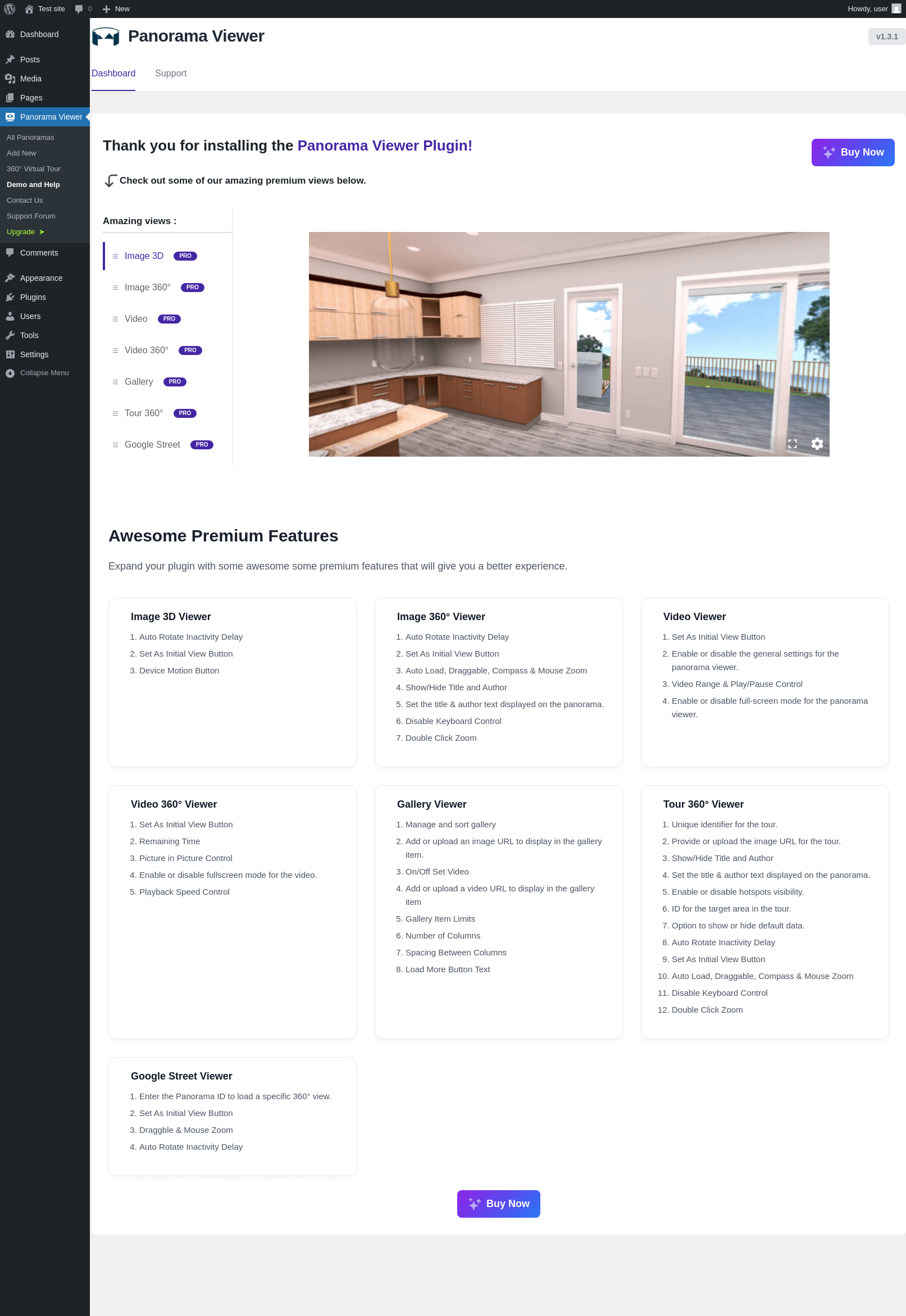Screen dimensions: 906x1316
Task: Click 'Playback Speed Control' list item
Action: (x=184, y=892)
